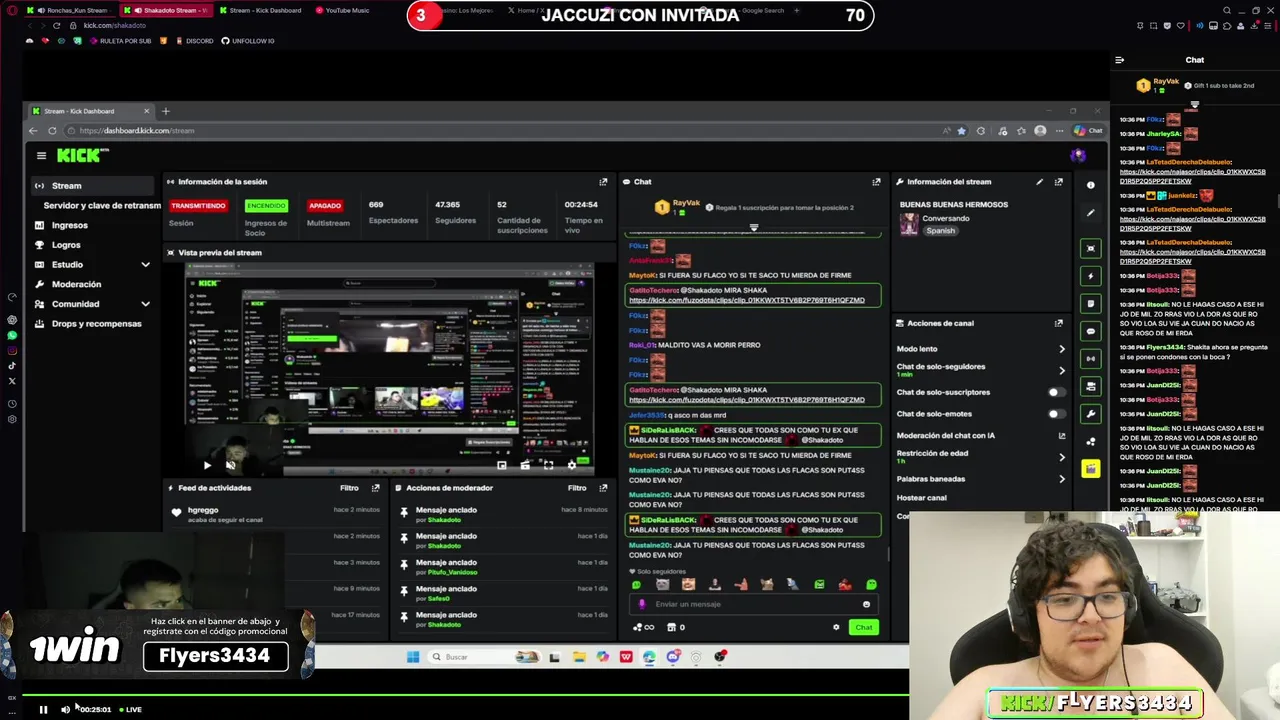Viewport: 1280px width, 720px height.
Task: Click the Spanish language tag
Action: (x=940, y=231)
